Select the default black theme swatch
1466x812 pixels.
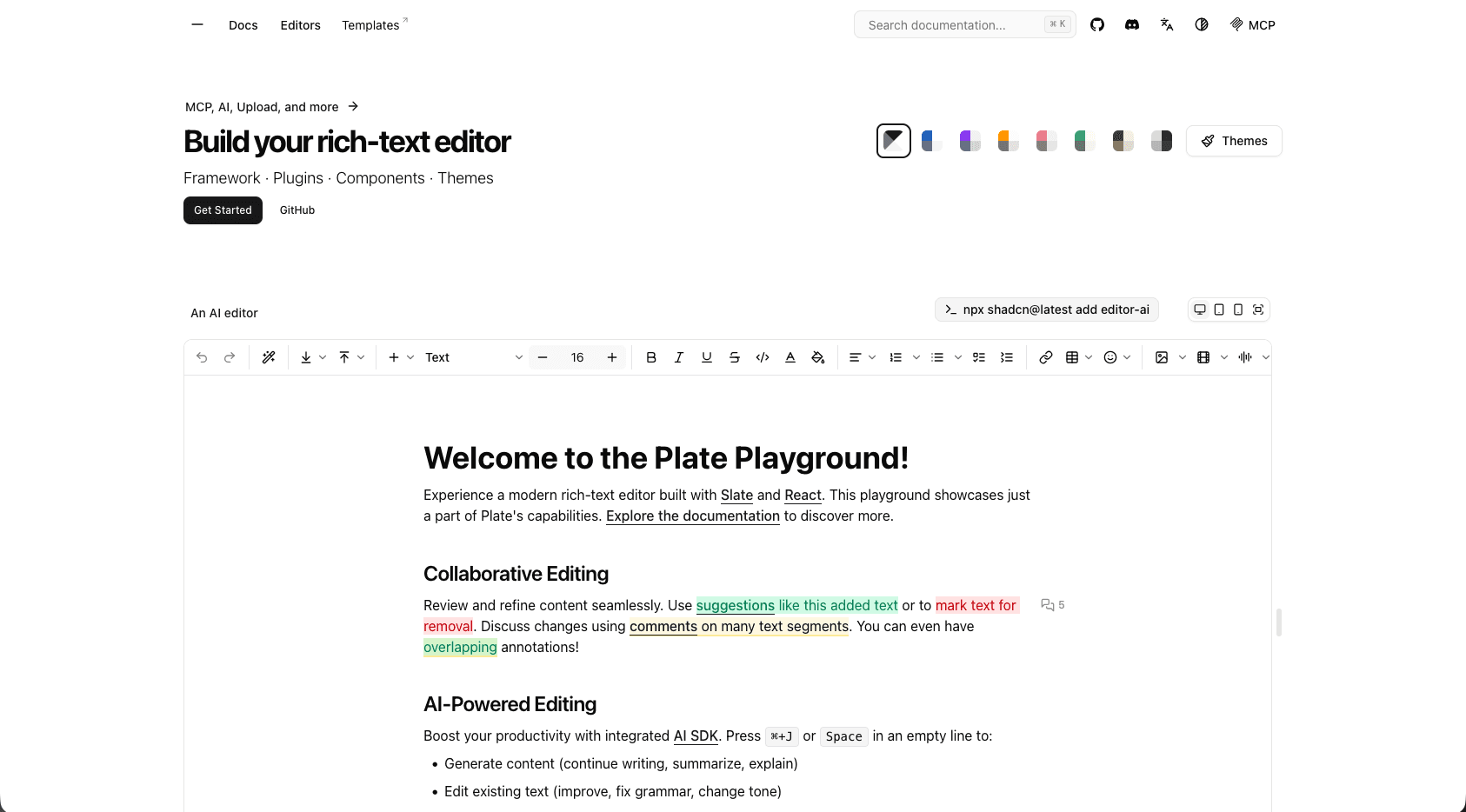(x=894, y=141)
